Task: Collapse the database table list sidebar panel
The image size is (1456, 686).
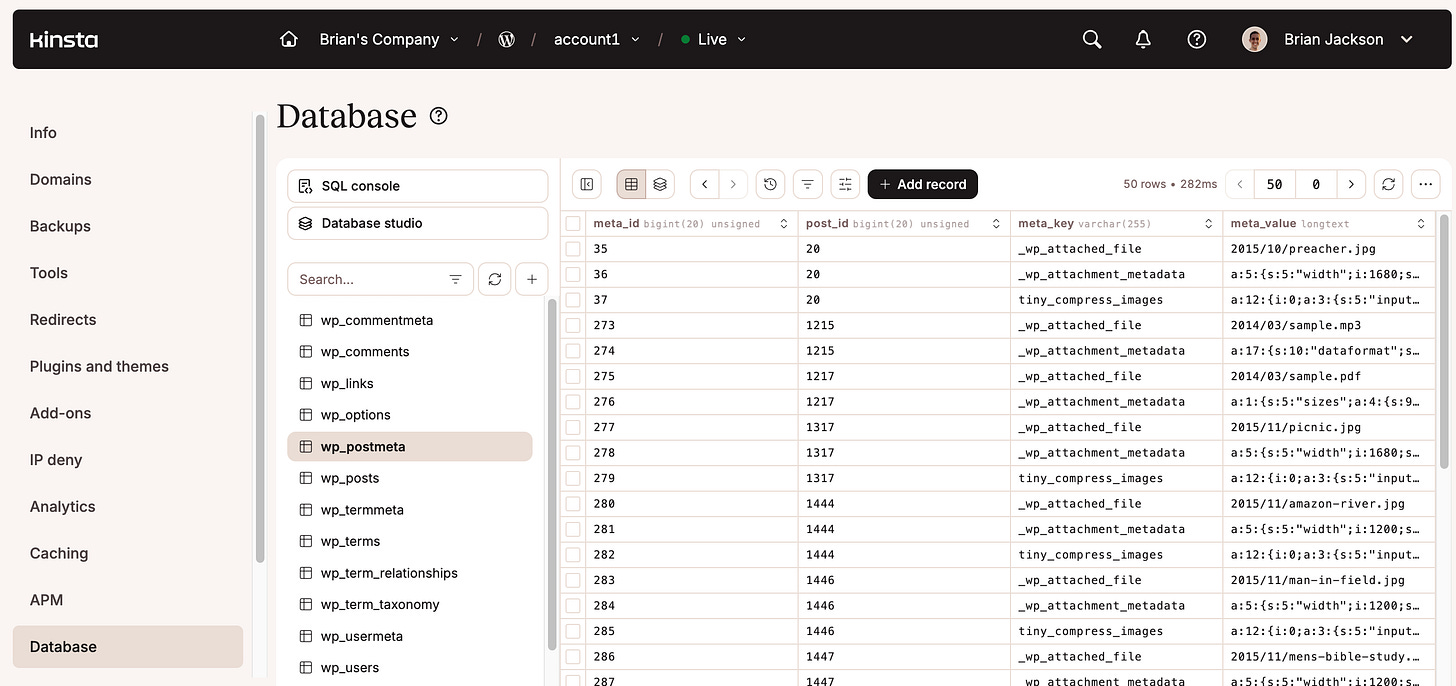Action: click(x=586, y=184)
